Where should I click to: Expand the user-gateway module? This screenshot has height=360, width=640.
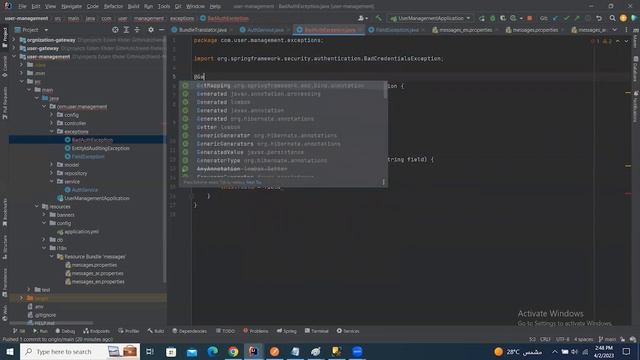point(14,48)
